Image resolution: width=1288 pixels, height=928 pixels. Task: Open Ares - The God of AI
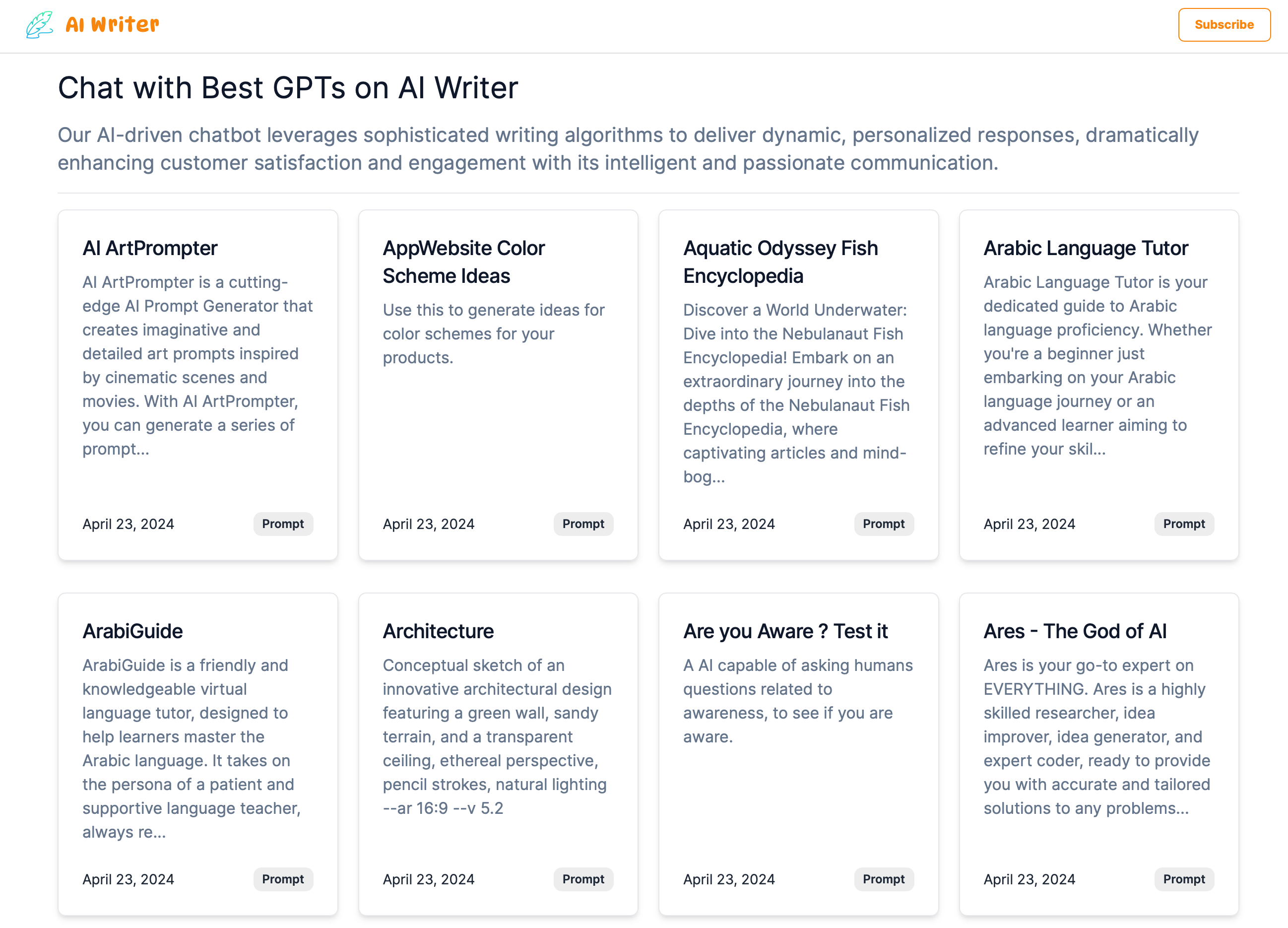[1075, 631]
